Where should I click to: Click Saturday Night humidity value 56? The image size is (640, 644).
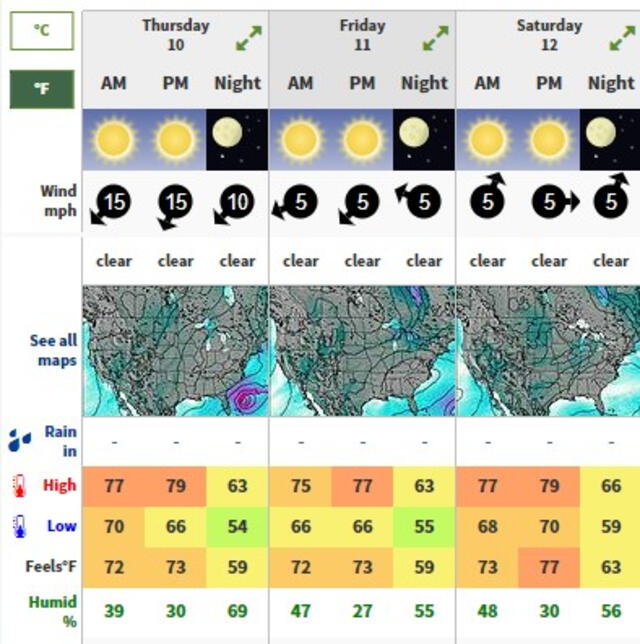click(x=611, y=611)
